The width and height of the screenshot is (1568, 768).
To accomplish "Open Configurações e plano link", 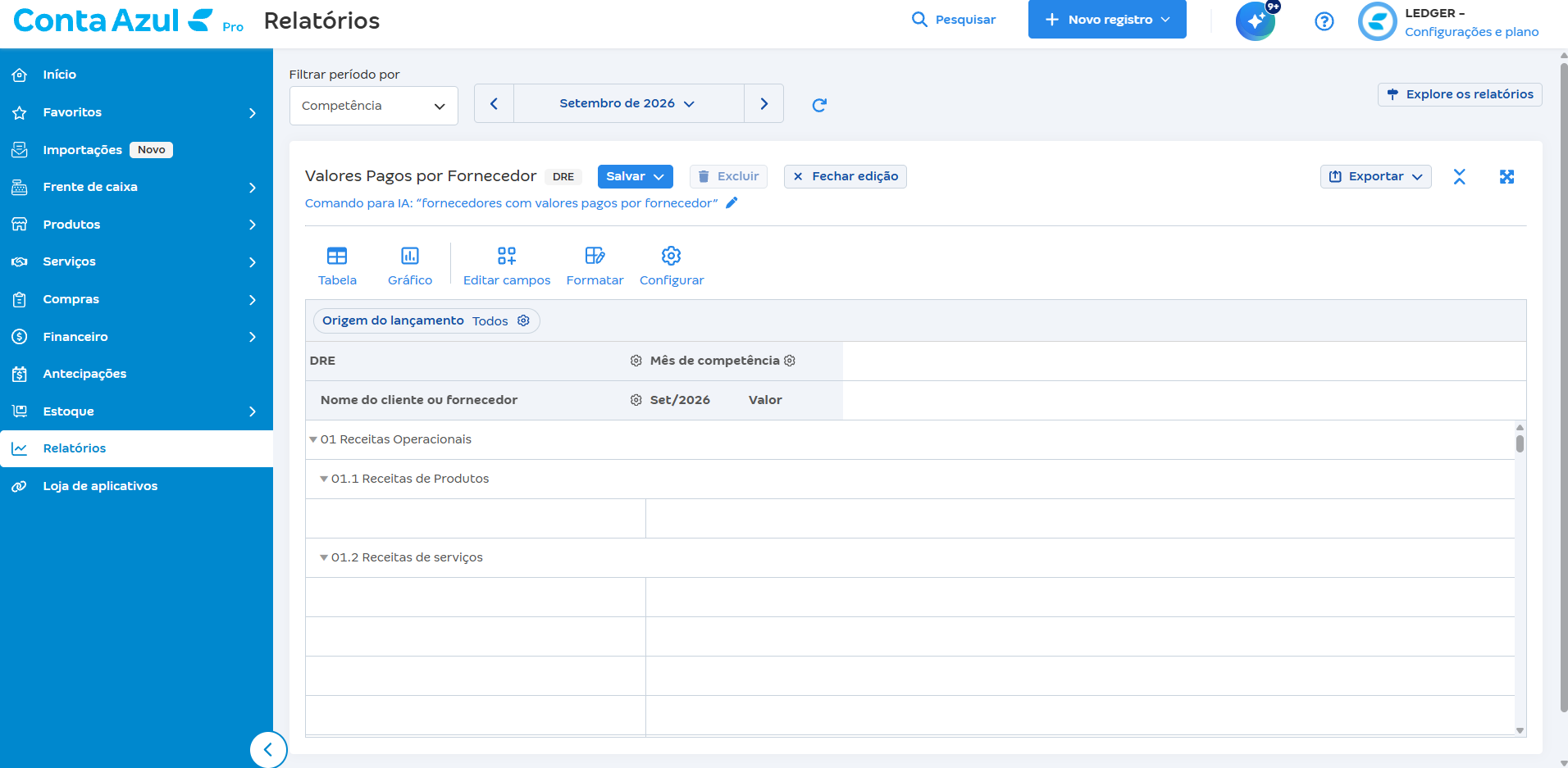I will [1471, 32].
